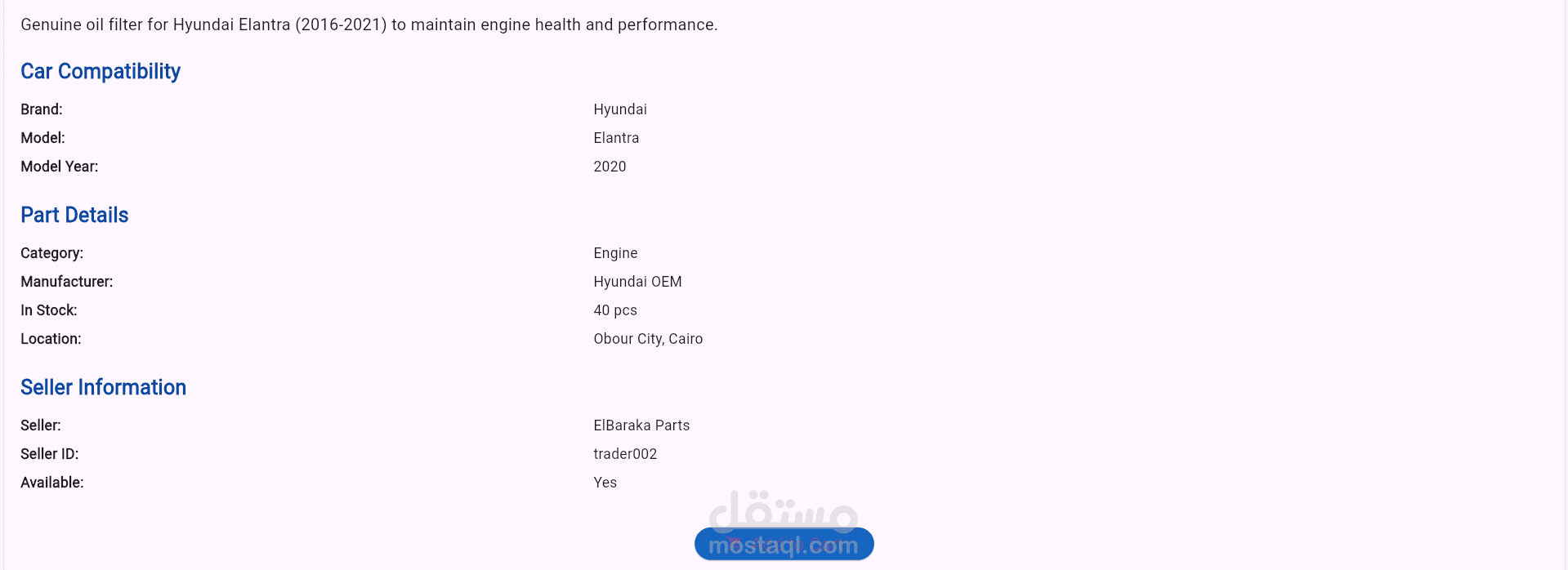Click the Hyundai OEM manufacturer value

coord(637,282)
